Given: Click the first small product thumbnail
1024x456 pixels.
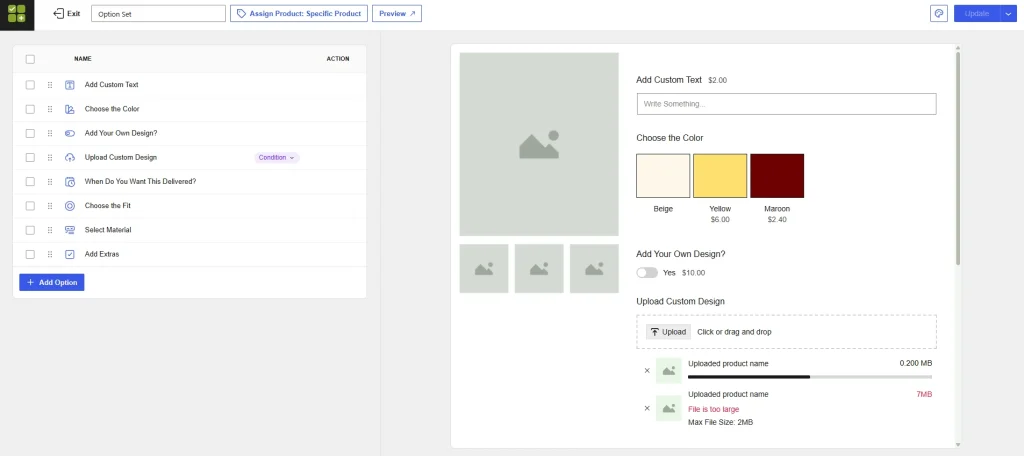Looking at the screenshot, I should coord(484,269).
